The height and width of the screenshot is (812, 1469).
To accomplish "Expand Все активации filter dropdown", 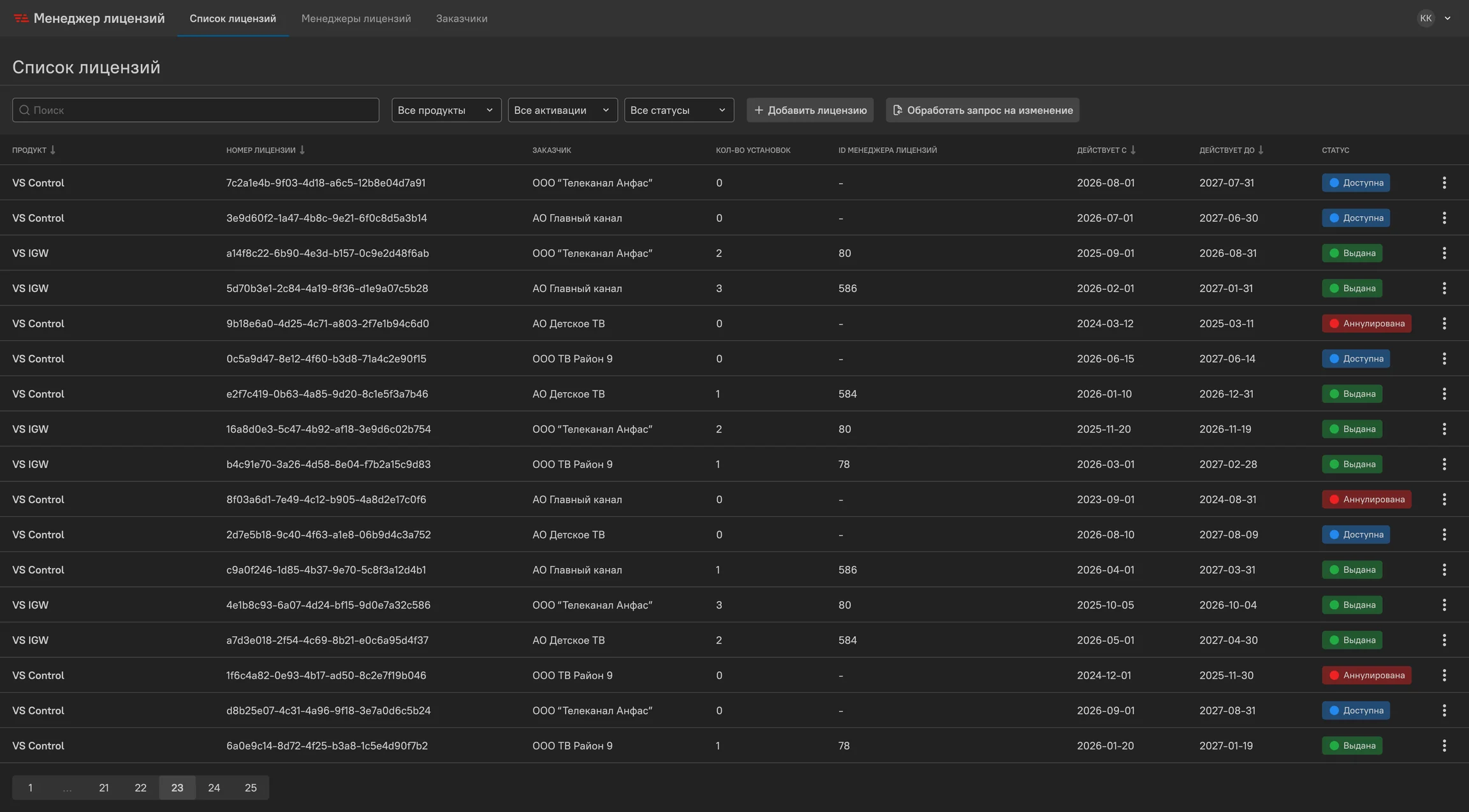I will [x=562, y=110].
